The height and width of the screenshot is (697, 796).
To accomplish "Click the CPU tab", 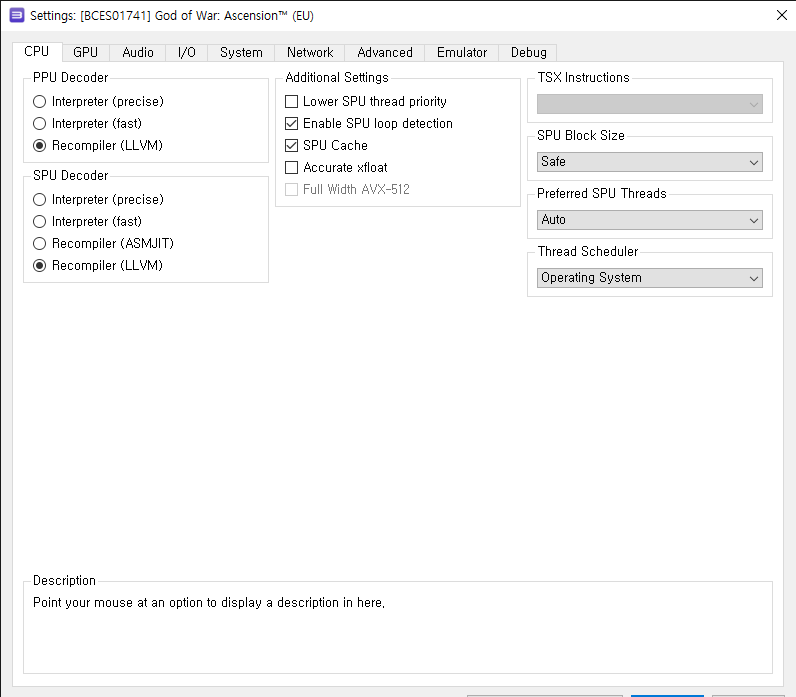I will click(37, 52).
